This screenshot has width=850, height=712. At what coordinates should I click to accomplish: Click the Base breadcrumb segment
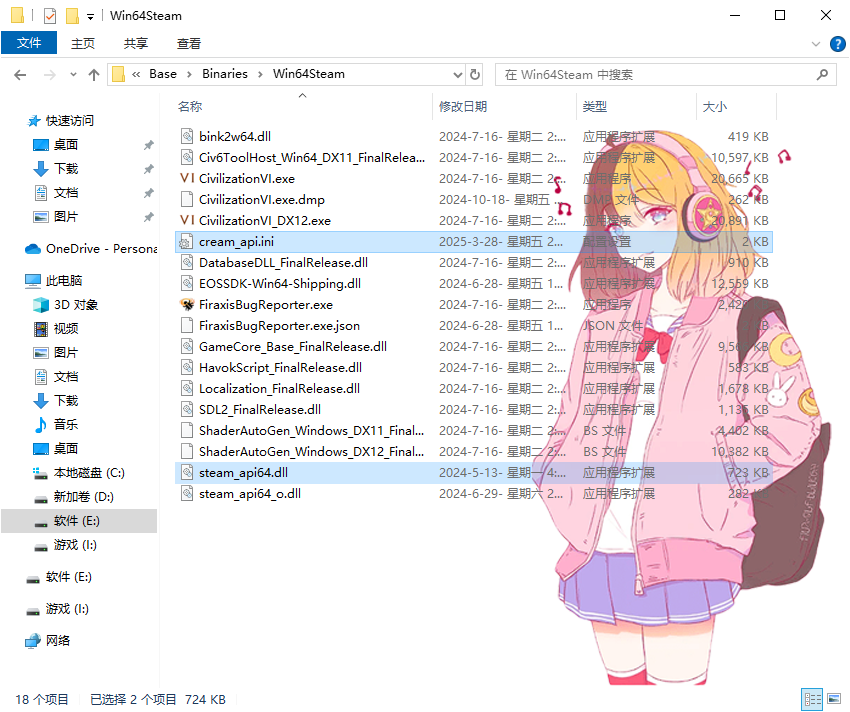[163, 74]
